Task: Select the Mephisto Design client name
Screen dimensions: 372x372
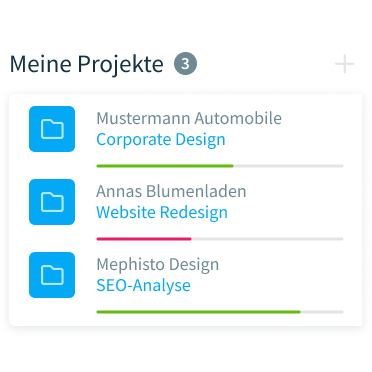Action: (158, 264)
